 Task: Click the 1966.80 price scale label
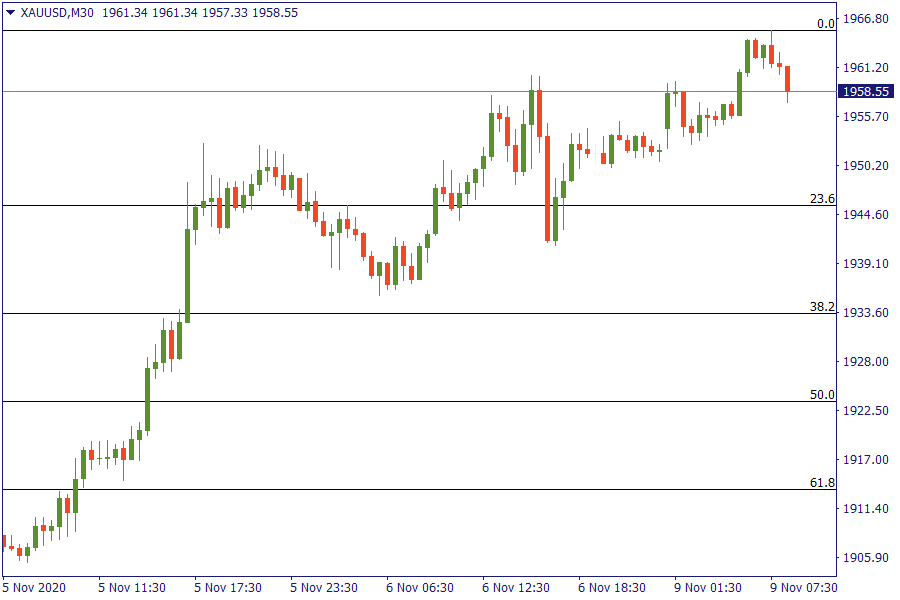pyautogui.click(x=866, y=19)
